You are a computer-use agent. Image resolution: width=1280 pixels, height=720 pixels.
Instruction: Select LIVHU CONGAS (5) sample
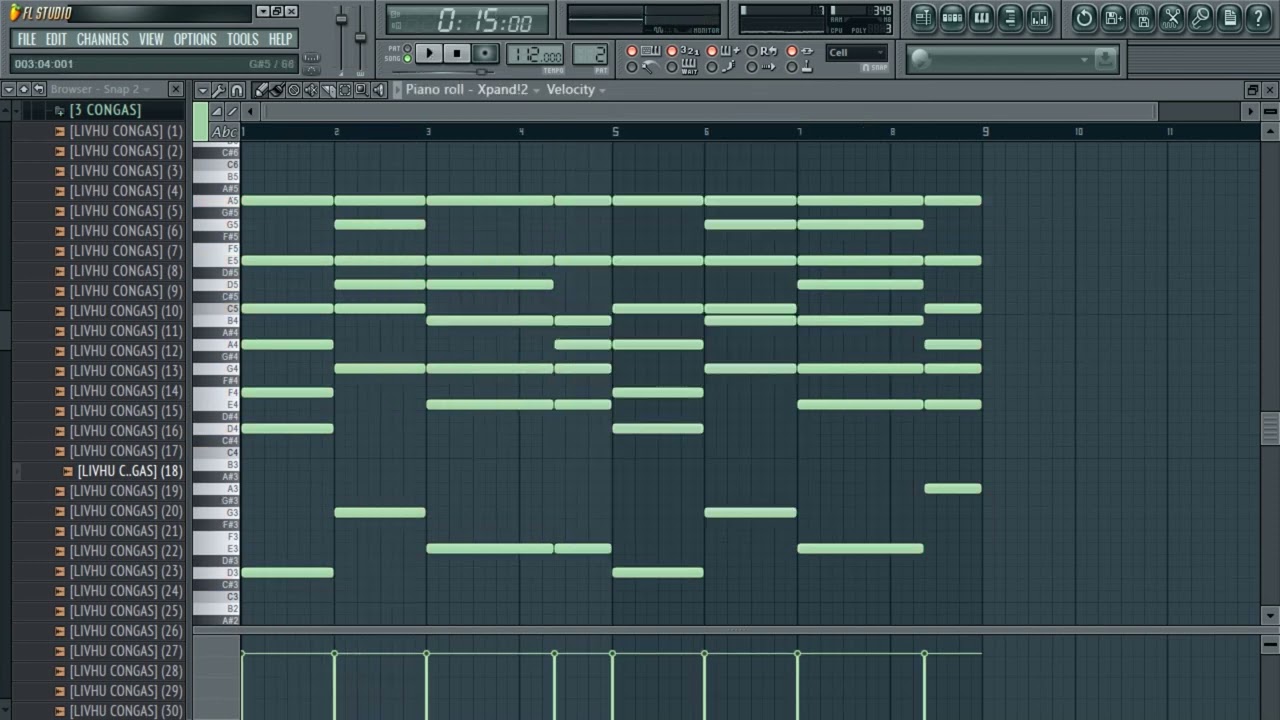click(126, 211)
